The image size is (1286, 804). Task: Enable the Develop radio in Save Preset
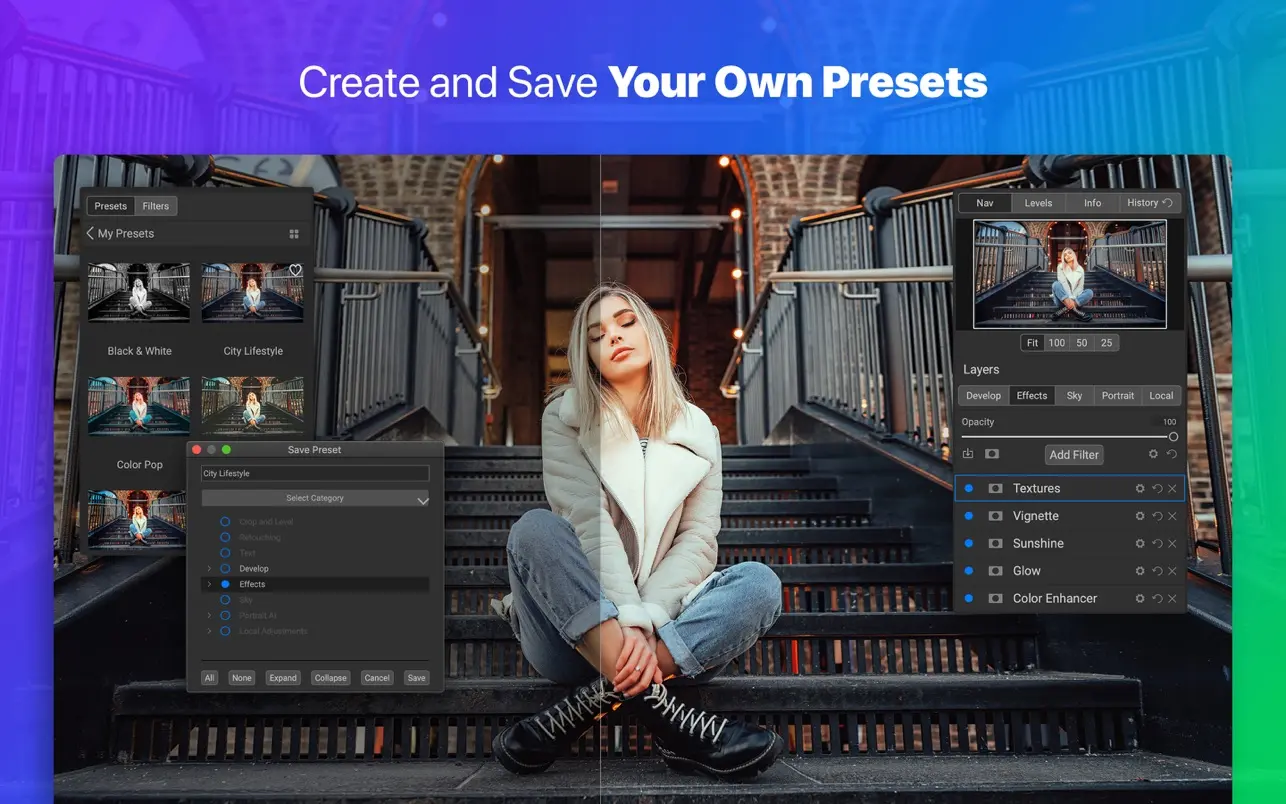click(225, 569)
